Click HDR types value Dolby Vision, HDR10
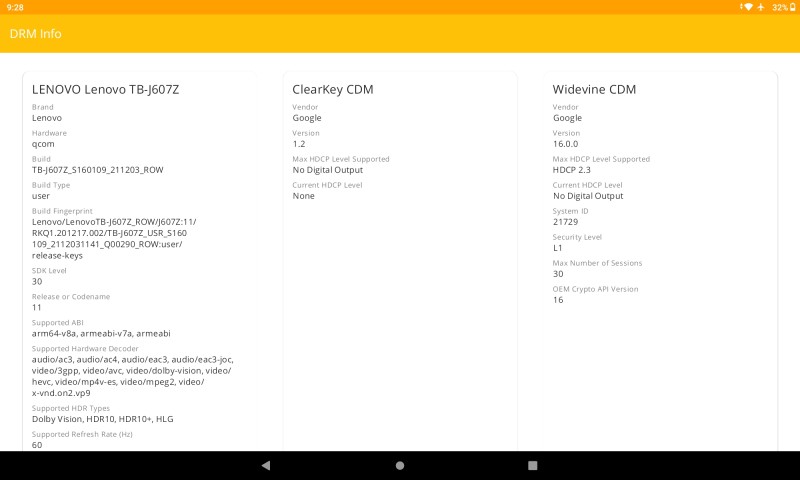This screenshot has width=800, height=480. (103, 419)
